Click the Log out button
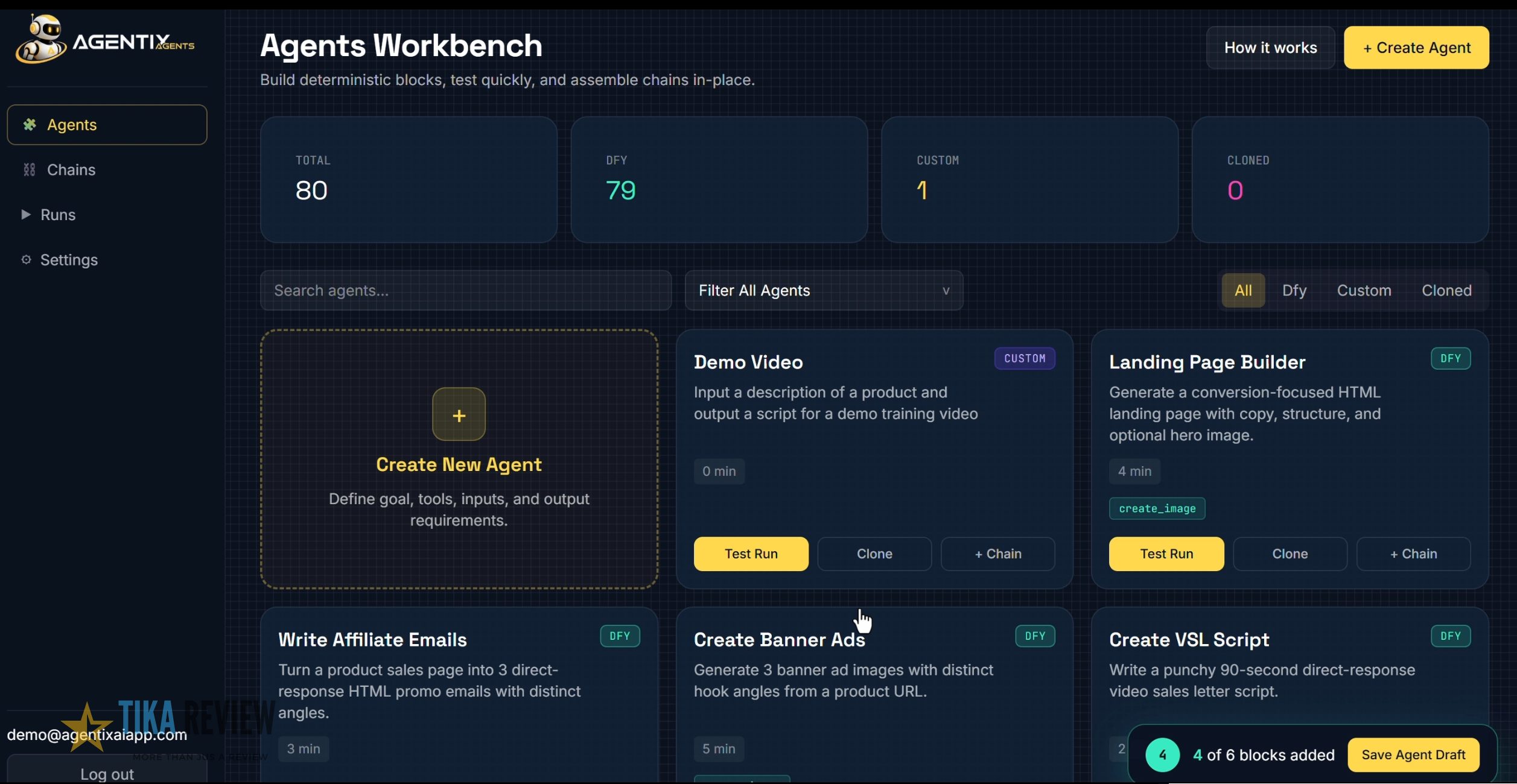The height and width of the screenshot is (784, 1517). [x=107, y=770]
